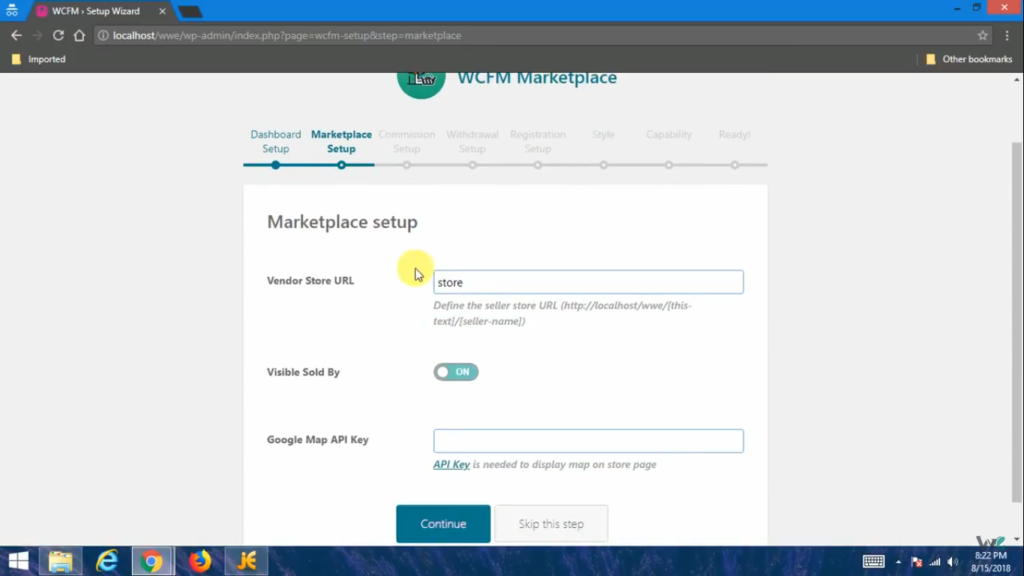Click the Action Center flag icon
The height and width of the screenshot is (576, 1024).
pos(917,562)
